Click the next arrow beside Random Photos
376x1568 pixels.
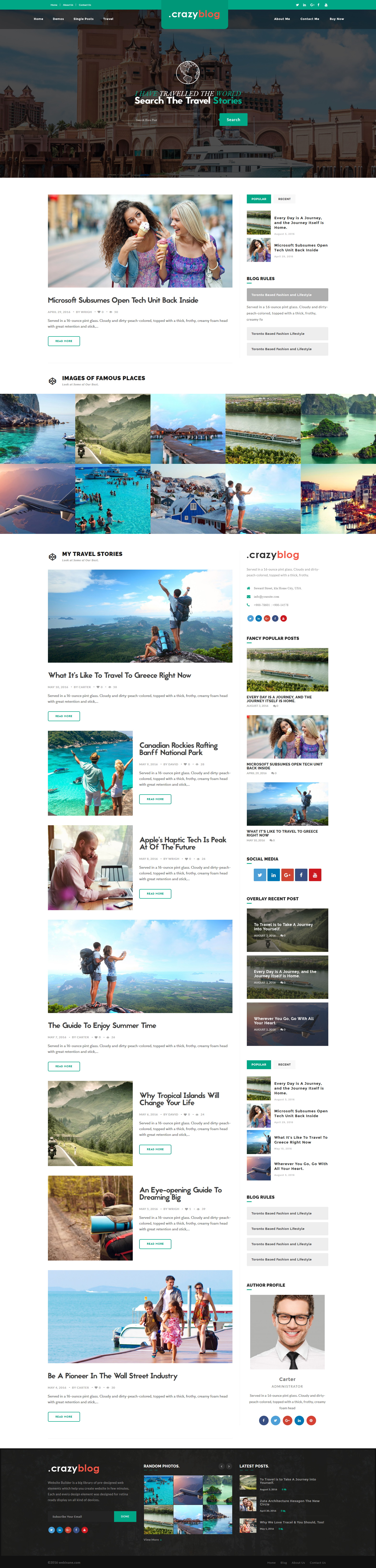click(229, 1466)
